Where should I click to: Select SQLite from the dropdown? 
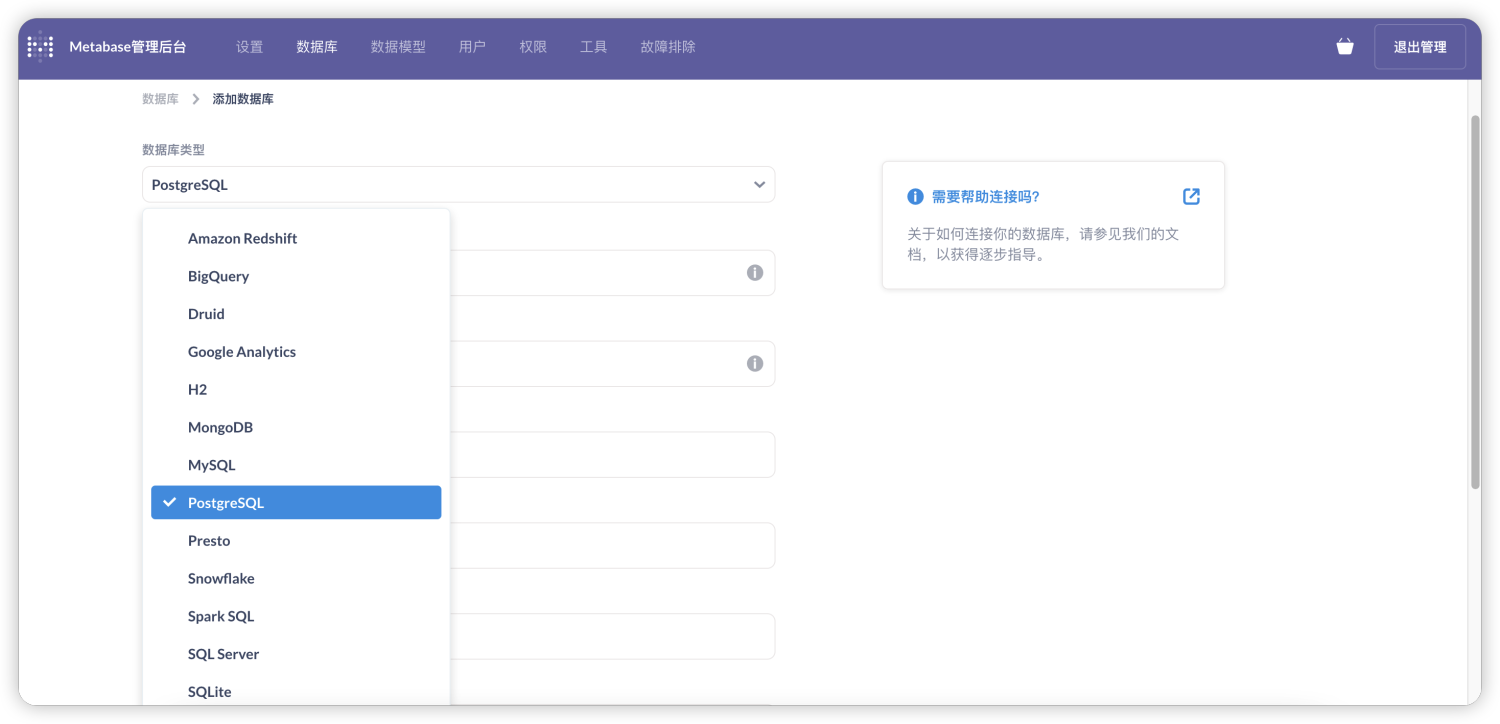point(296,692)
